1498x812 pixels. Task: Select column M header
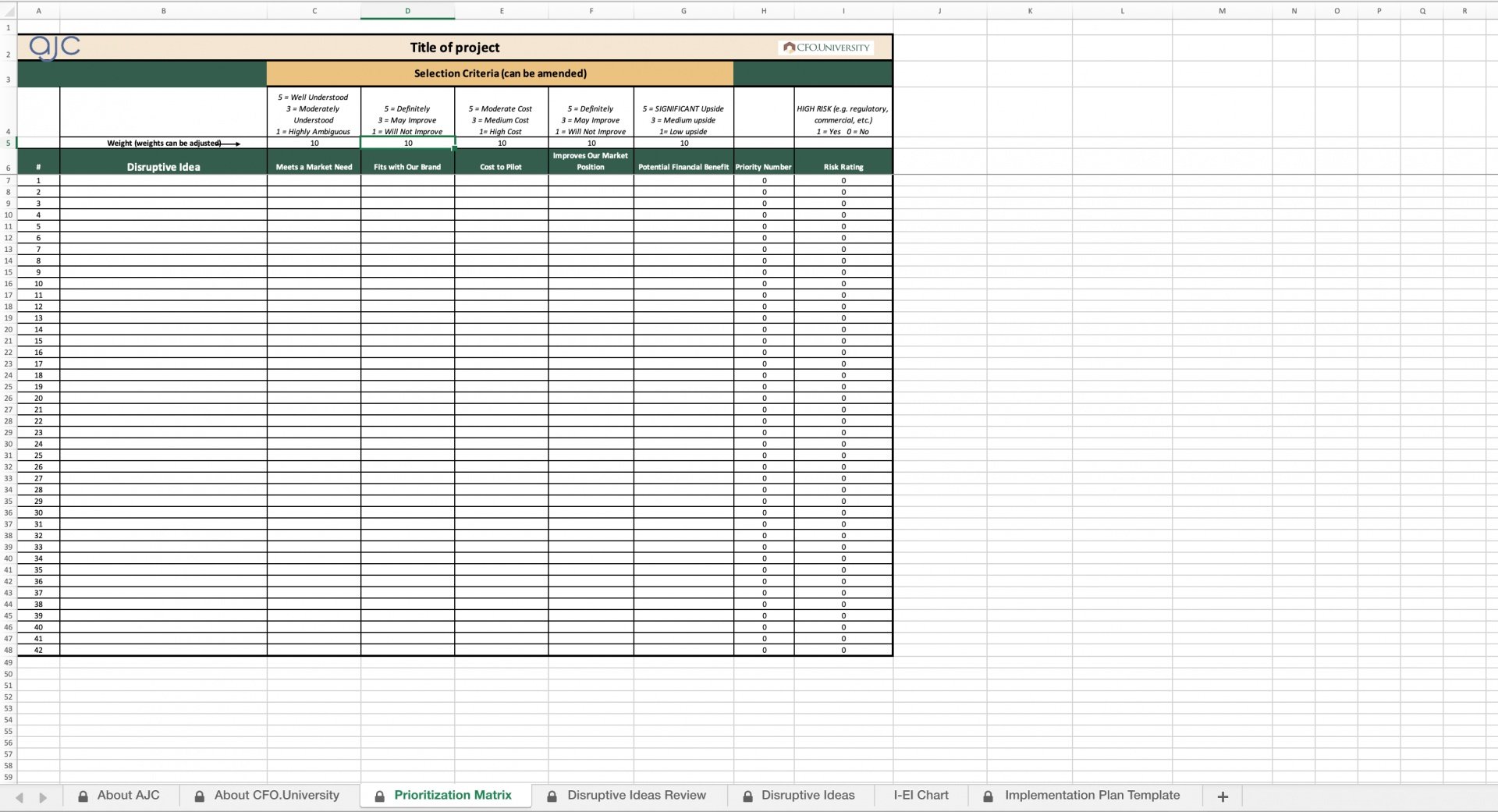[x=1222, y=11]
